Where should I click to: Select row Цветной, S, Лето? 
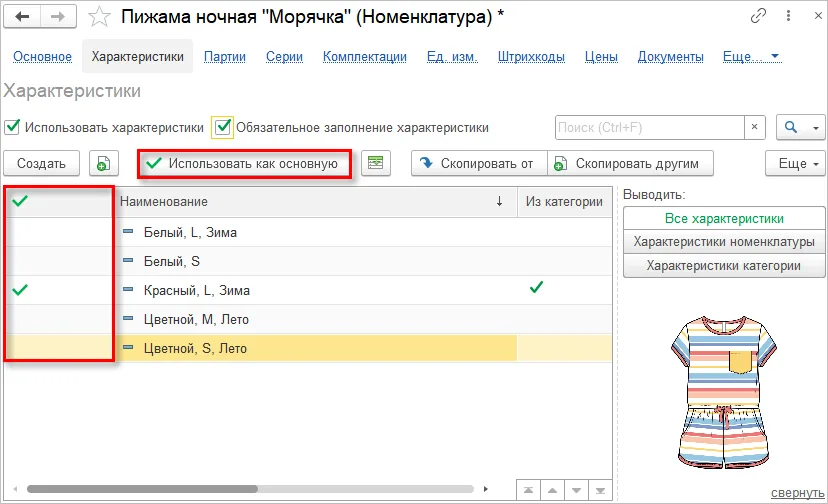click(308, 348)
